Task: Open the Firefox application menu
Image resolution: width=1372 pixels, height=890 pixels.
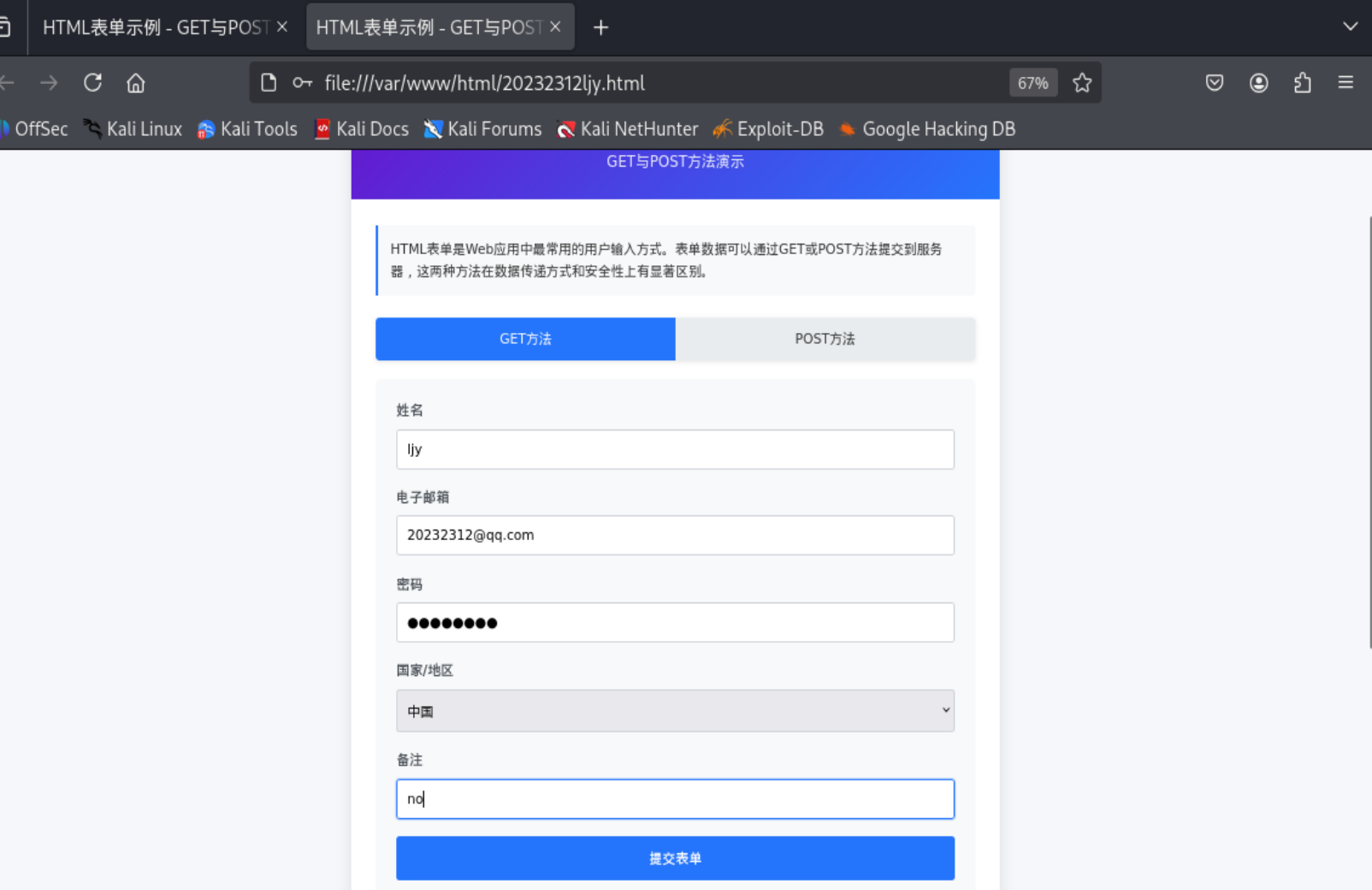Action: [1345, 83]
